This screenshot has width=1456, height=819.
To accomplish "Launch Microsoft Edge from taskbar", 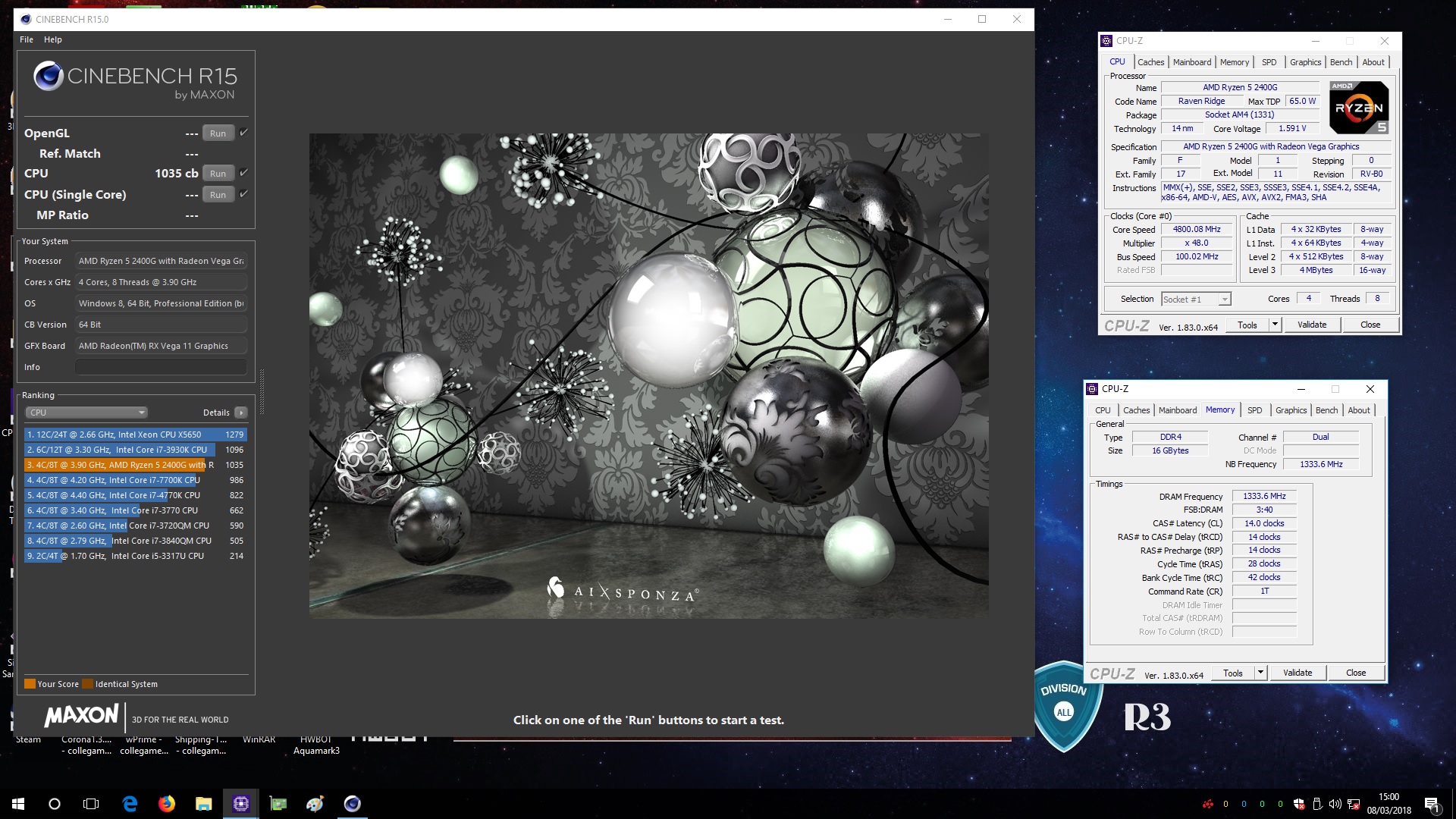I will 130,804.
